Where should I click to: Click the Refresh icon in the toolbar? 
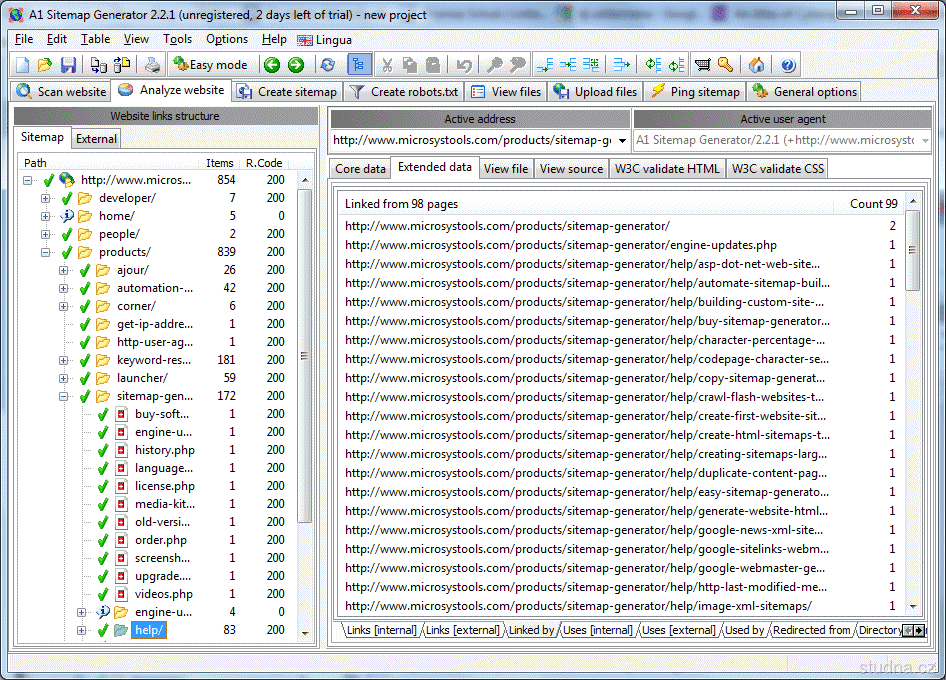click(x=327, y=65)
